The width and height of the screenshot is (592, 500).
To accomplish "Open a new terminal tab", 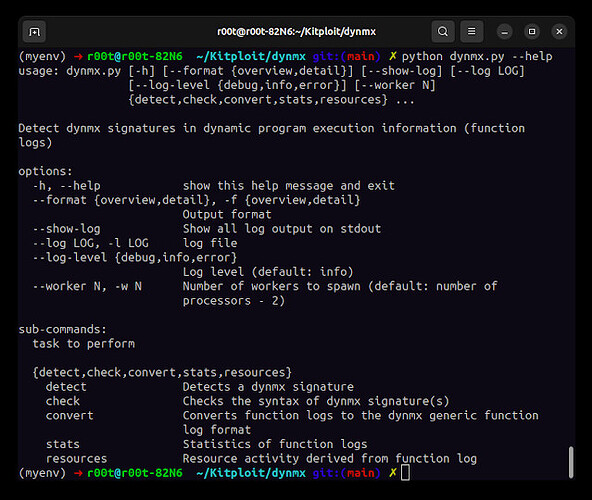I will [34, 32].
